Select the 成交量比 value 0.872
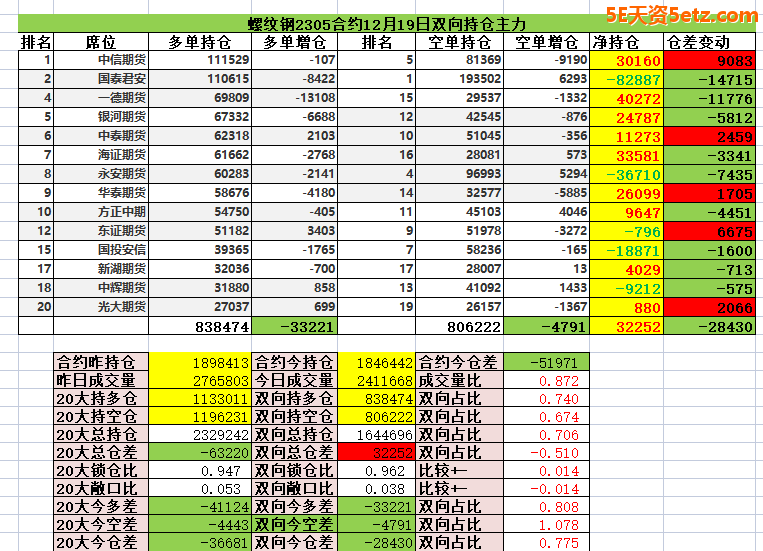763x551 pixels. tap(547, 380)
